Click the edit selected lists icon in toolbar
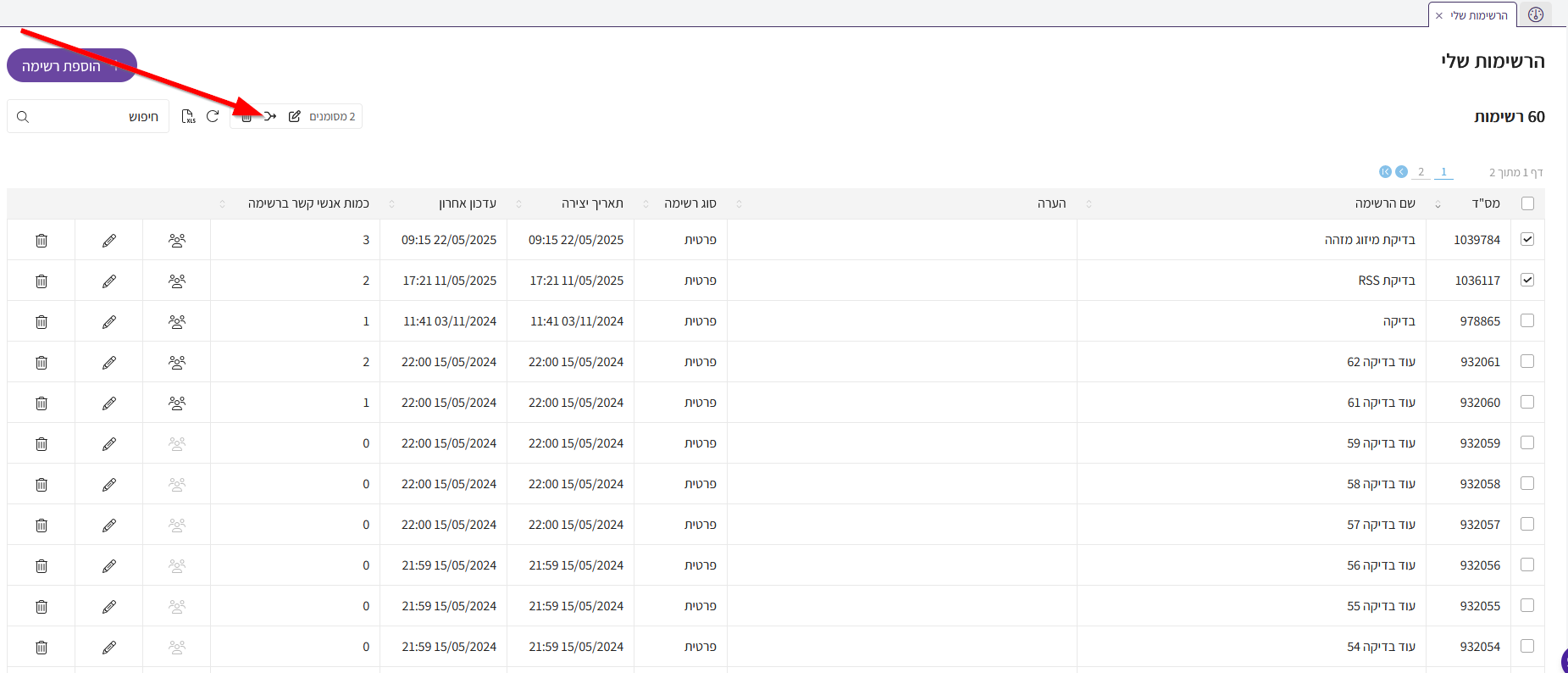This screenshot has width=1568, height=673. [295, 116]
